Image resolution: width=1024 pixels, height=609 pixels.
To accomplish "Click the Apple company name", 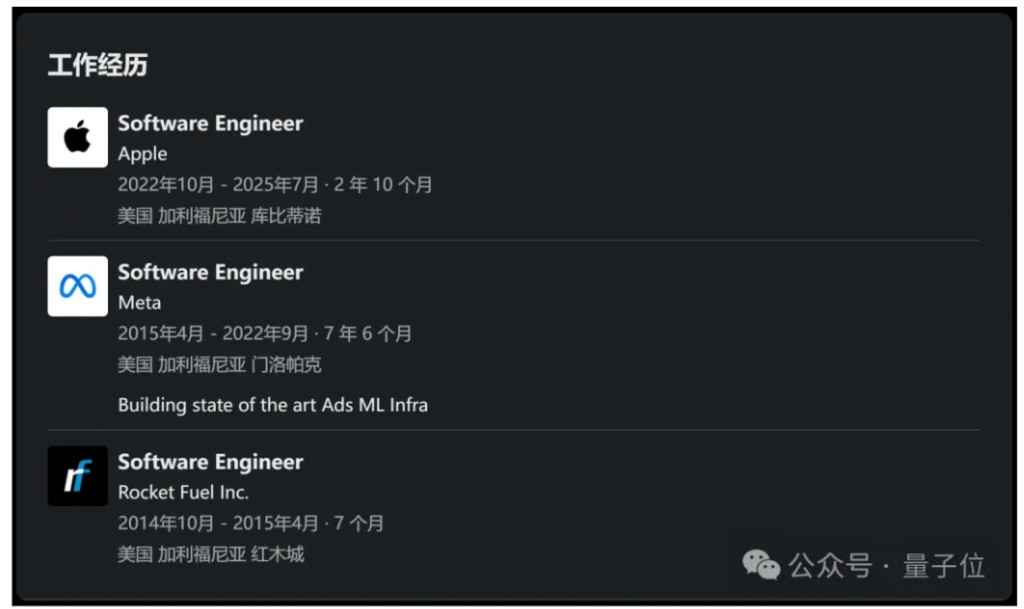I will tap(142, 154).
